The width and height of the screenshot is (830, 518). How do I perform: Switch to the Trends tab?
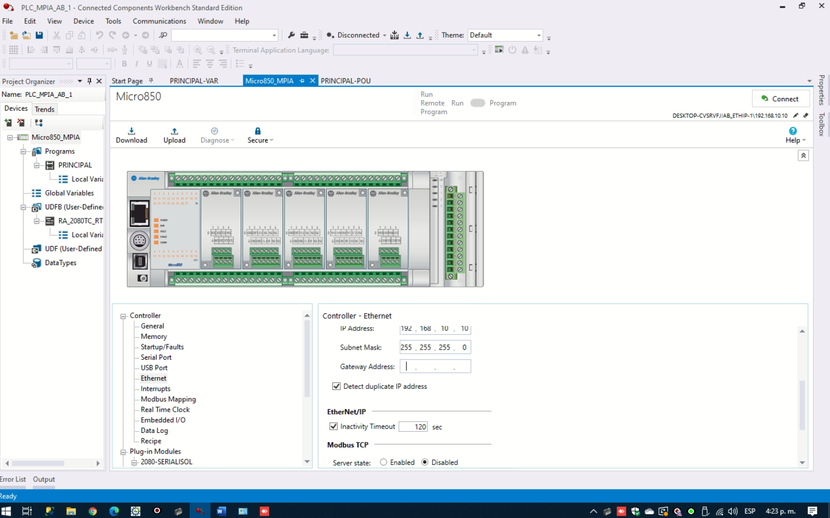(44, 109)
